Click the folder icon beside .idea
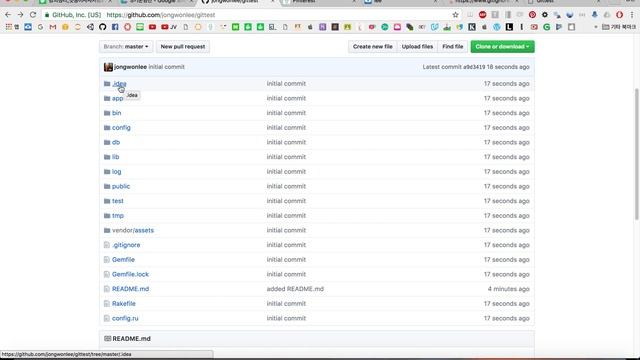This screenshot has height=360, width=640. pyautogui.click(x=107, y=84)
